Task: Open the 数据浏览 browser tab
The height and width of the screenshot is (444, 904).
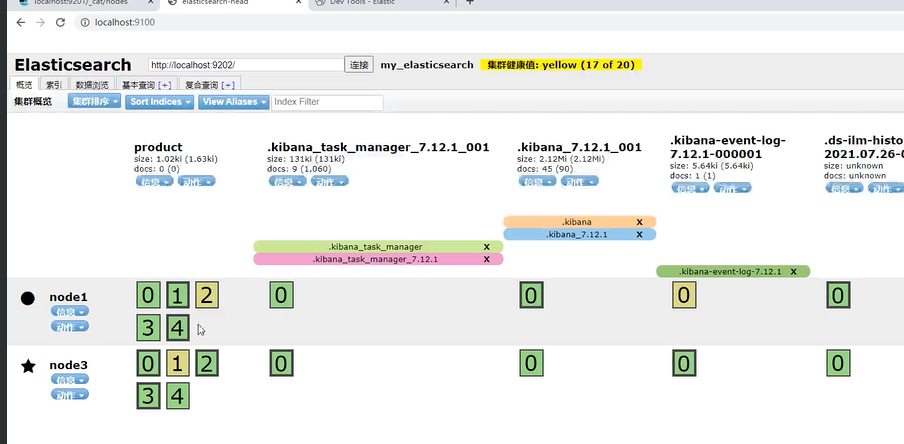Action: 92,85
